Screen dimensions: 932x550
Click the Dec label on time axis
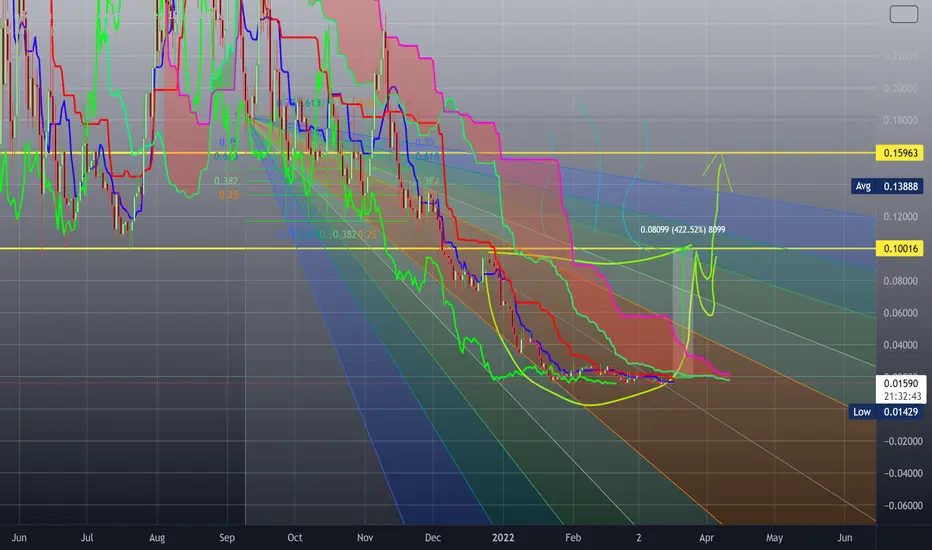(x=433, y=538)
